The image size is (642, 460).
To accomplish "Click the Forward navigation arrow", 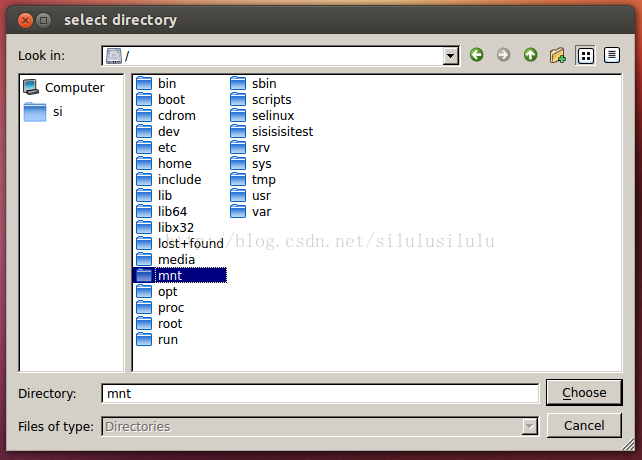I will pos(503,55).
